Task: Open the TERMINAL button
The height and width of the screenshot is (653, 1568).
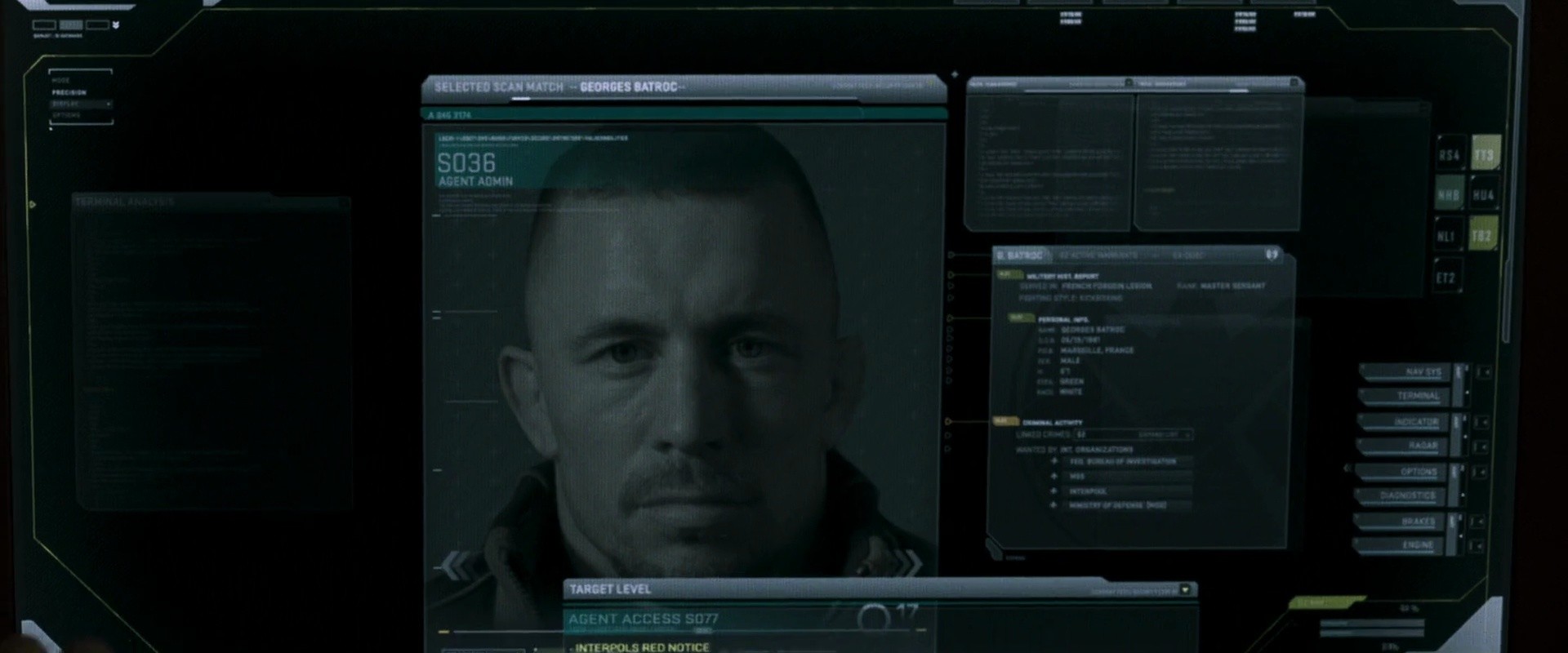Action: (x=1405, y=397)
